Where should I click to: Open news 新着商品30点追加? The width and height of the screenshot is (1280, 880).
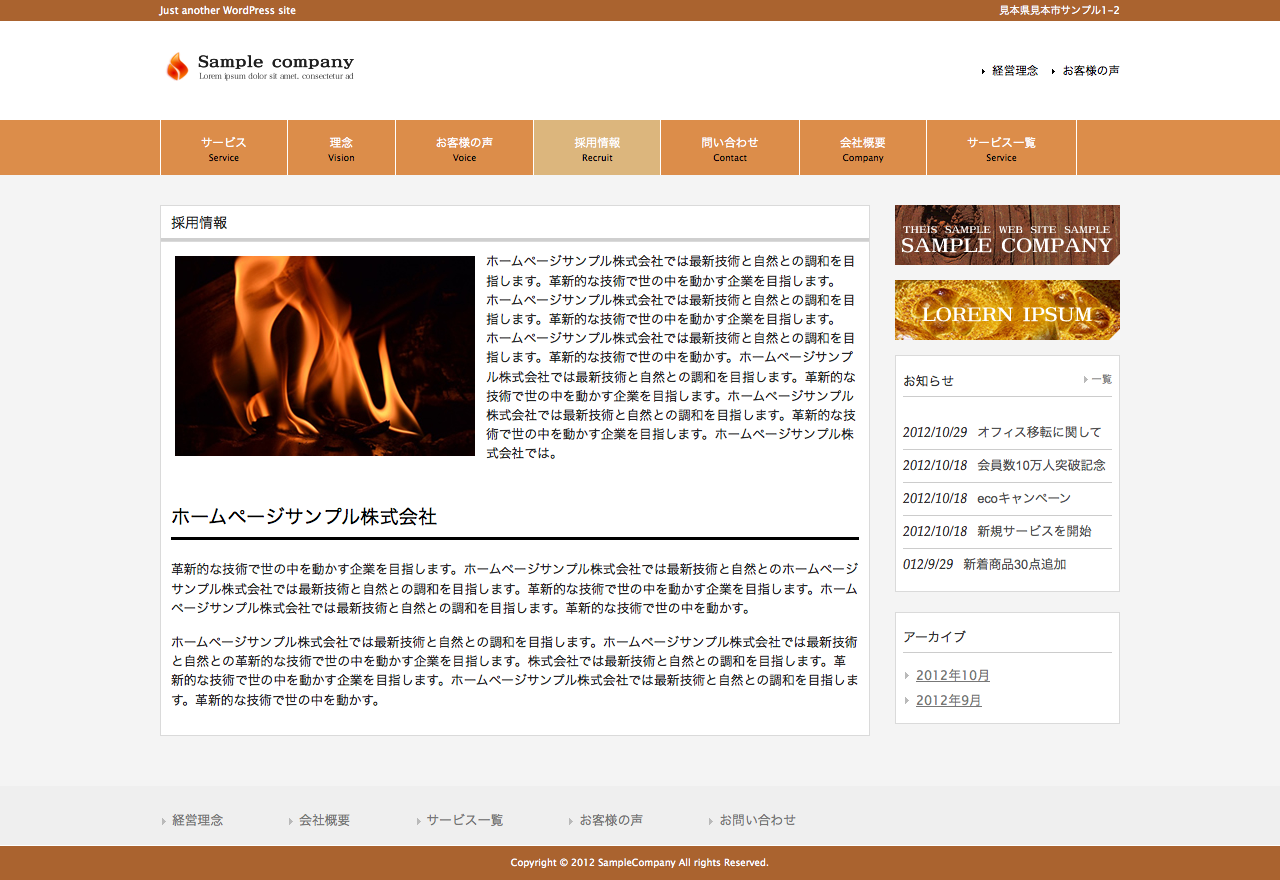point(1014,564)
